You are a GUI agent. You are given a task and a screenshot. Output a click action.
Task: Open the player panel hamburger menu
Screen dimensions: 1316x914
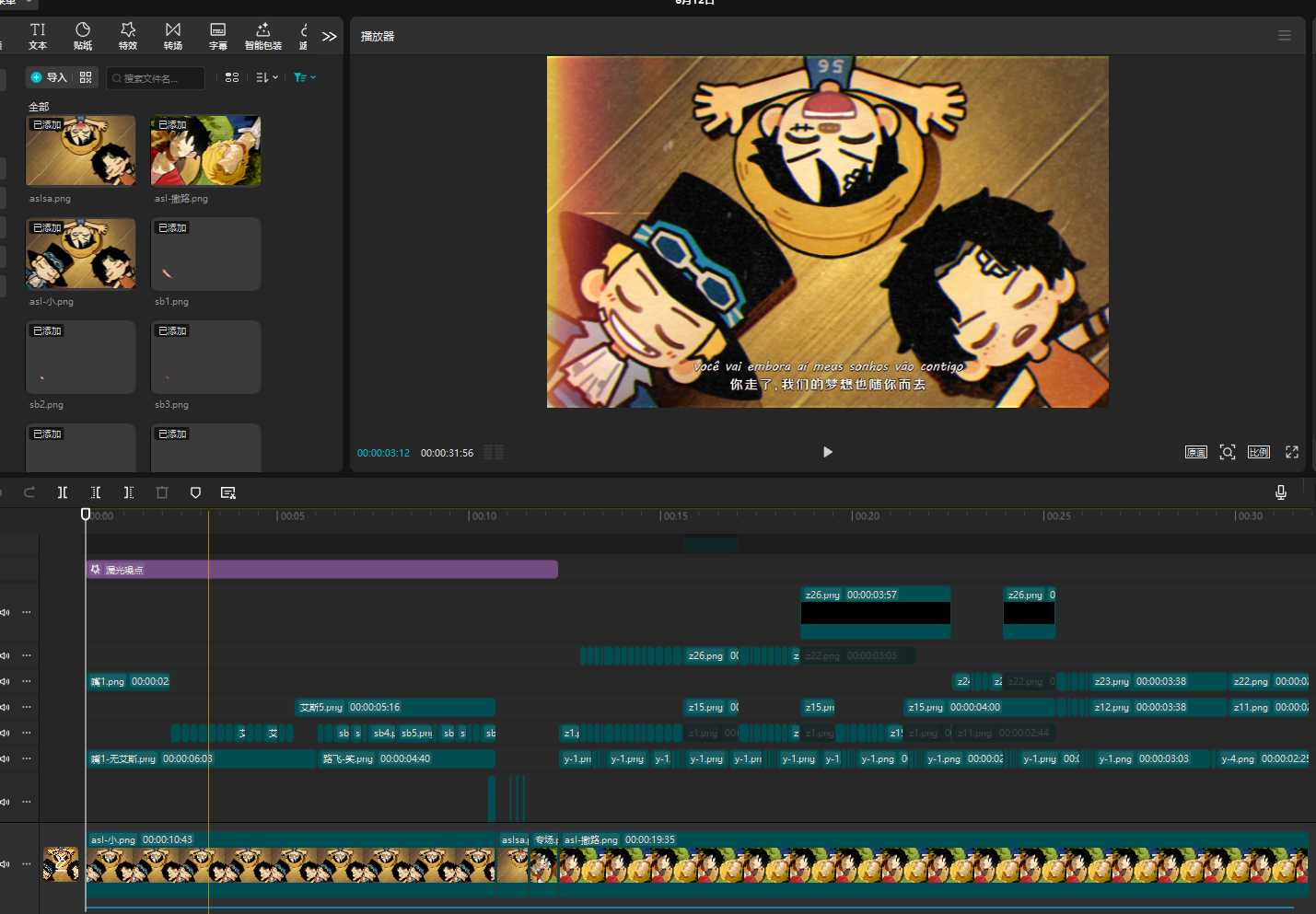1285,36
